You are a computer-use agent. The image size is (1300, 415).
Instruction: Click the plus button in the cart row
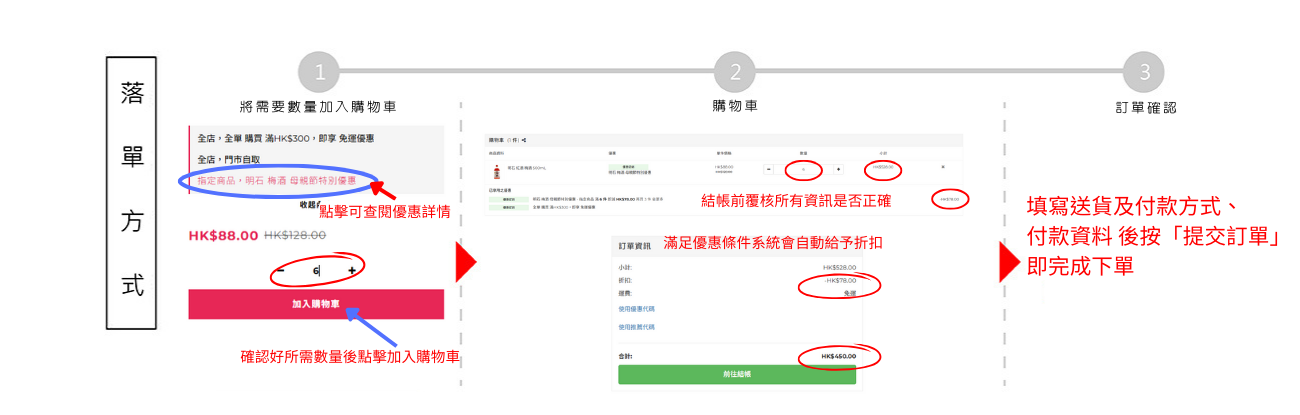pos(838,169)
